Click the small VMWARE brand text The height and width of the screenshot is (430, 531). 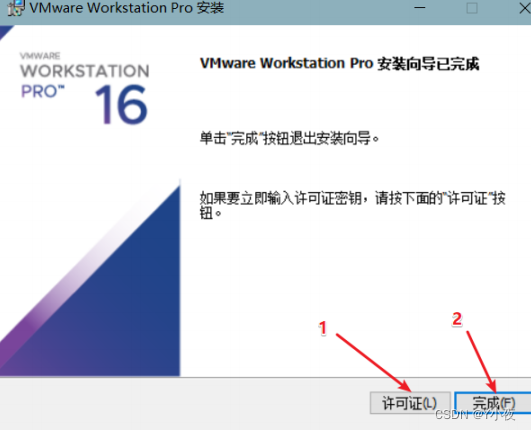40,56
